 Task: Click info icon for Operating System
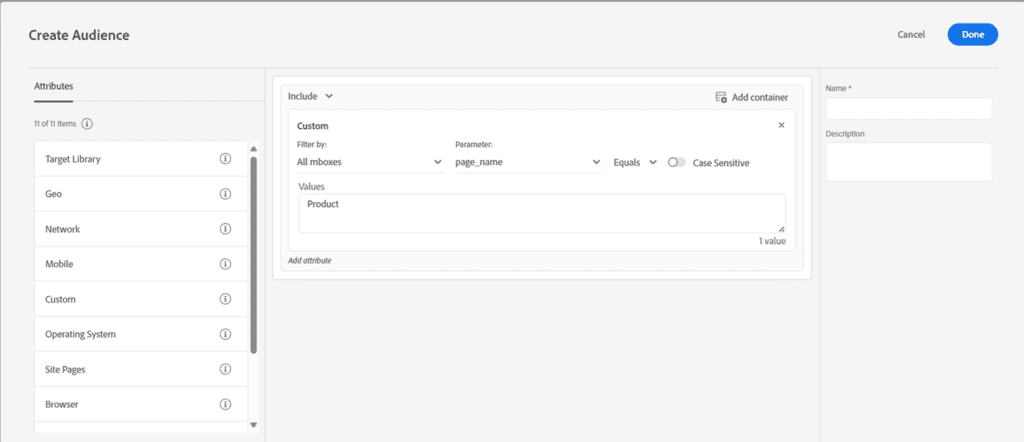point(225,334)
